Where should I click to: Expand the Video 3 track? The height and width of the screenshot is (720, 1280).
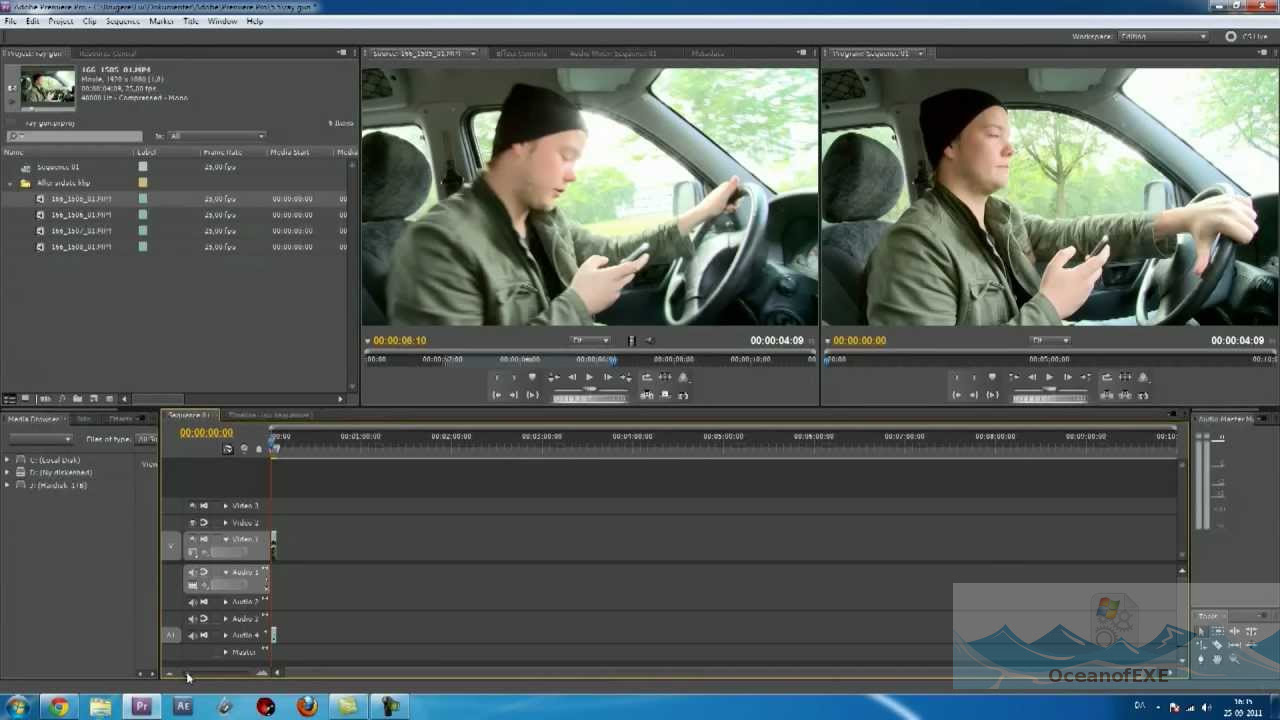(x=225, y=506)
